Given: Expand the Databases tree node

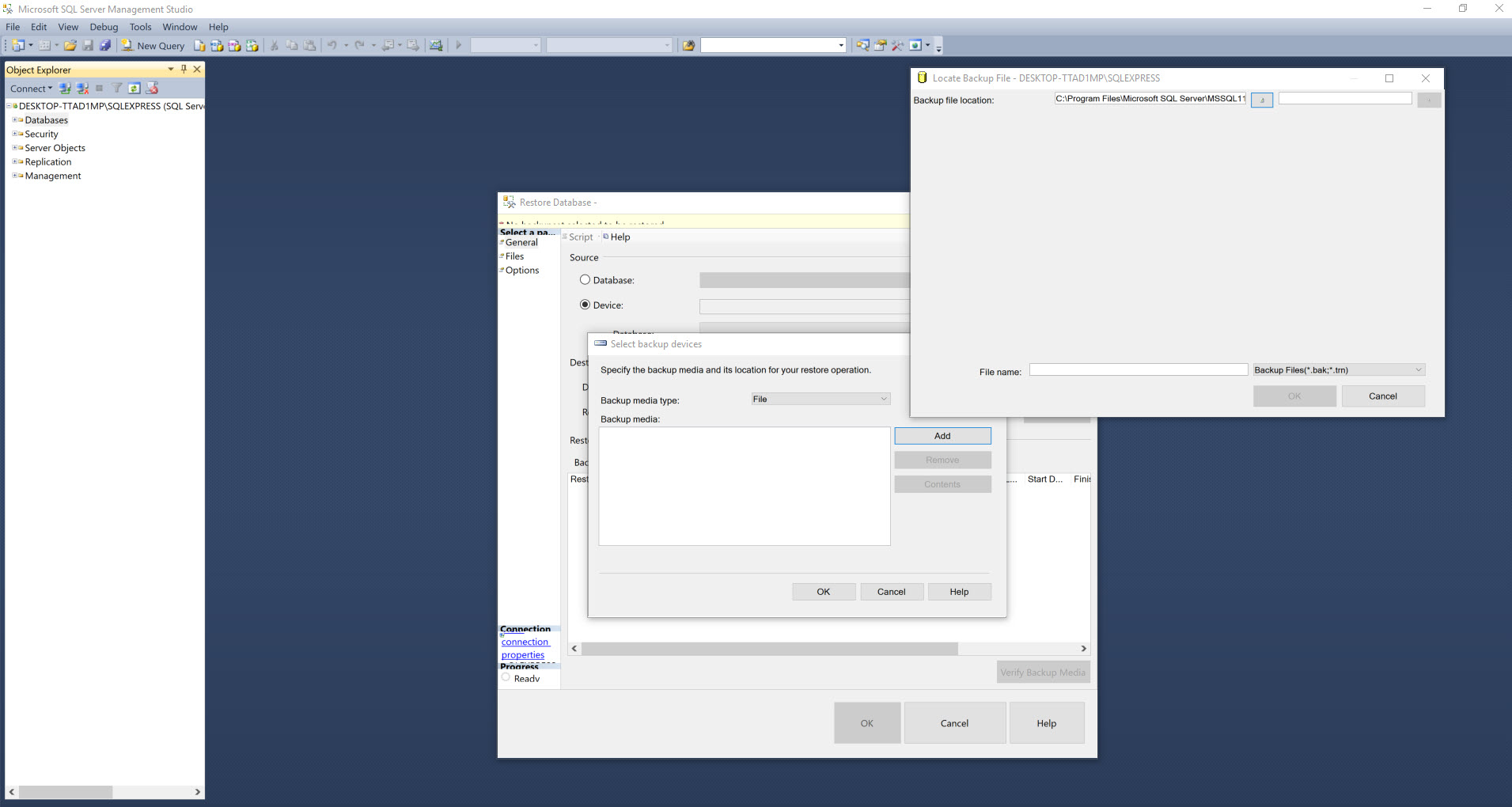Looking at the screenshot, I should tap(14, 120).
